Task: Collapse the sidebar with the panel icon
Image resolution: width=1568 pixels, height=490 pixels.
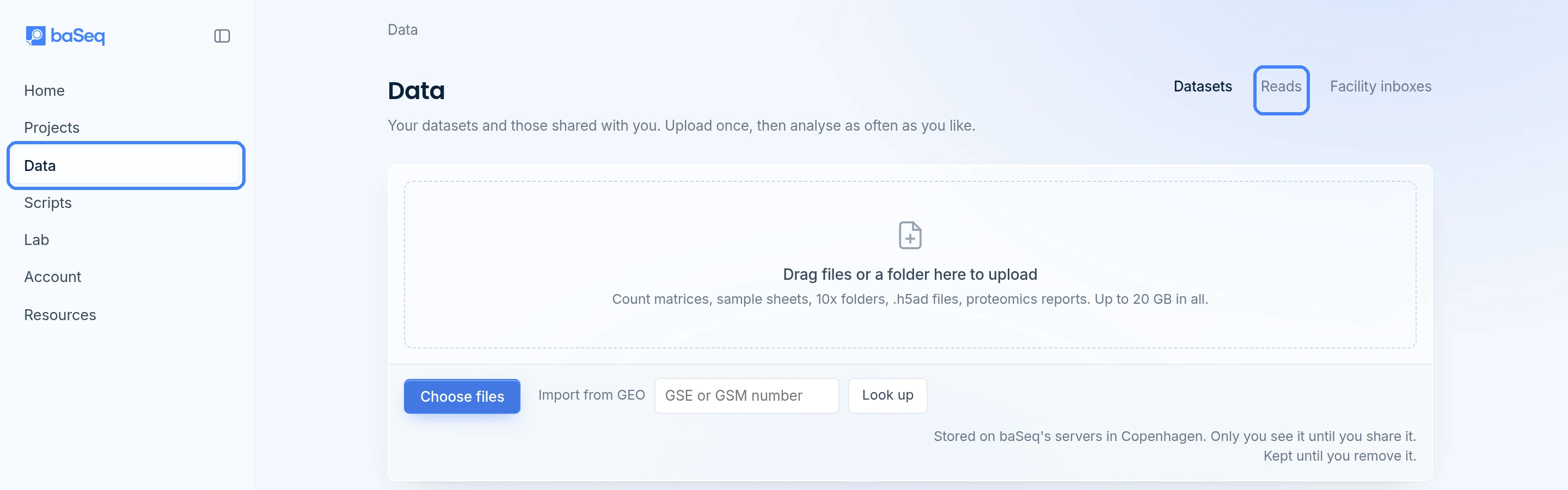Action: (222, 36)
